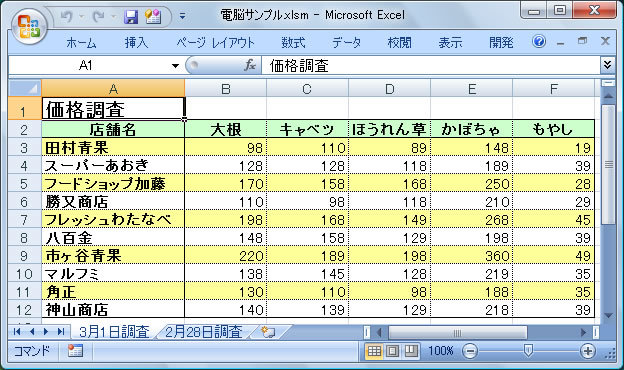Click the fx Insert Function icon
Image resolution: width=624 pixels, height=370 pixels.
(250, 65)
